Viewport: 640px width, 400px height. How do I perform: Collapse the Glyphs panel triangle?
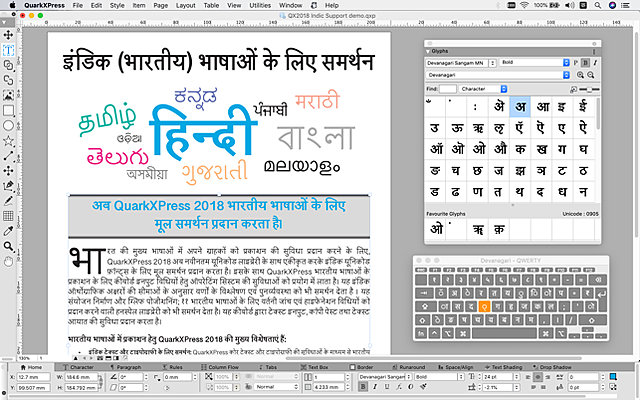pyautogui.click(x=428, y=52)
